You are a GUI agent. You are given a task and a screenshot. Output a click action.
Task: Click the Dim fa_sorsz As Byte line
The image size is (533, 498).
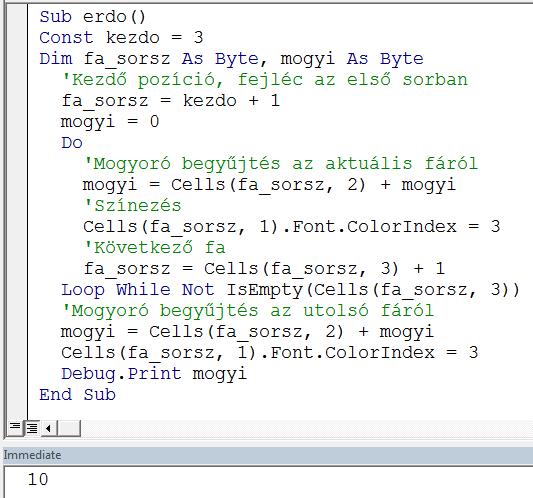231,59
